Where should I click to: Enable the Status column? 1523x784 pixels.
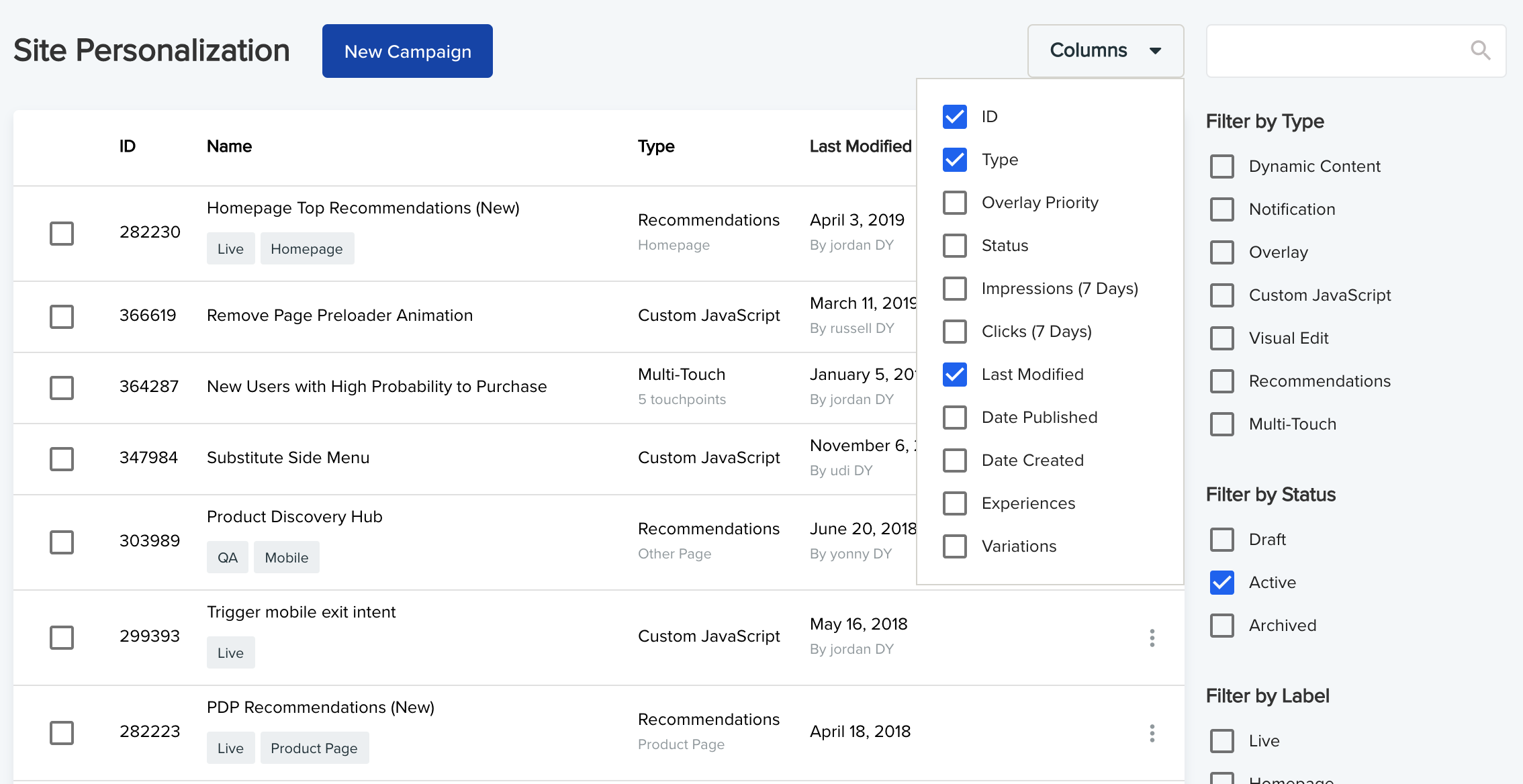point(954,245)
